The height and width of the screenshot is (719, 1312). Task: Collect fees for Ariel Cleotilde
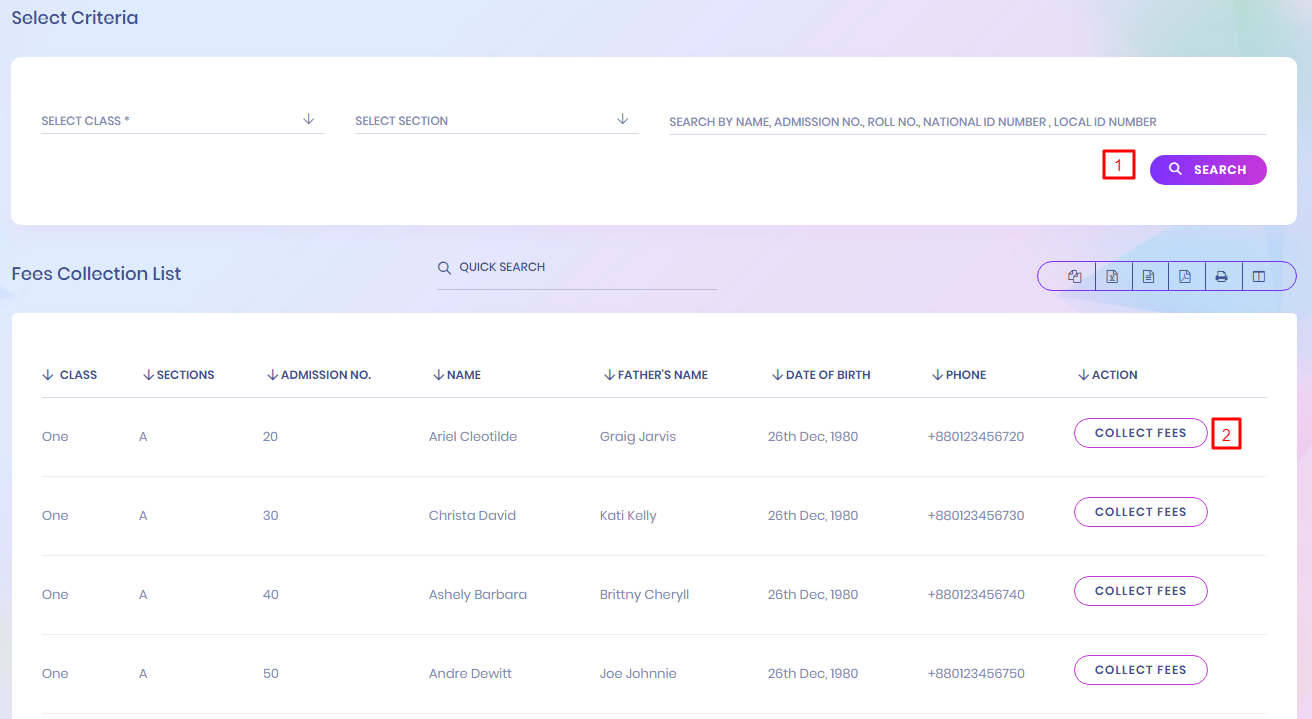tap(1140, 433)
